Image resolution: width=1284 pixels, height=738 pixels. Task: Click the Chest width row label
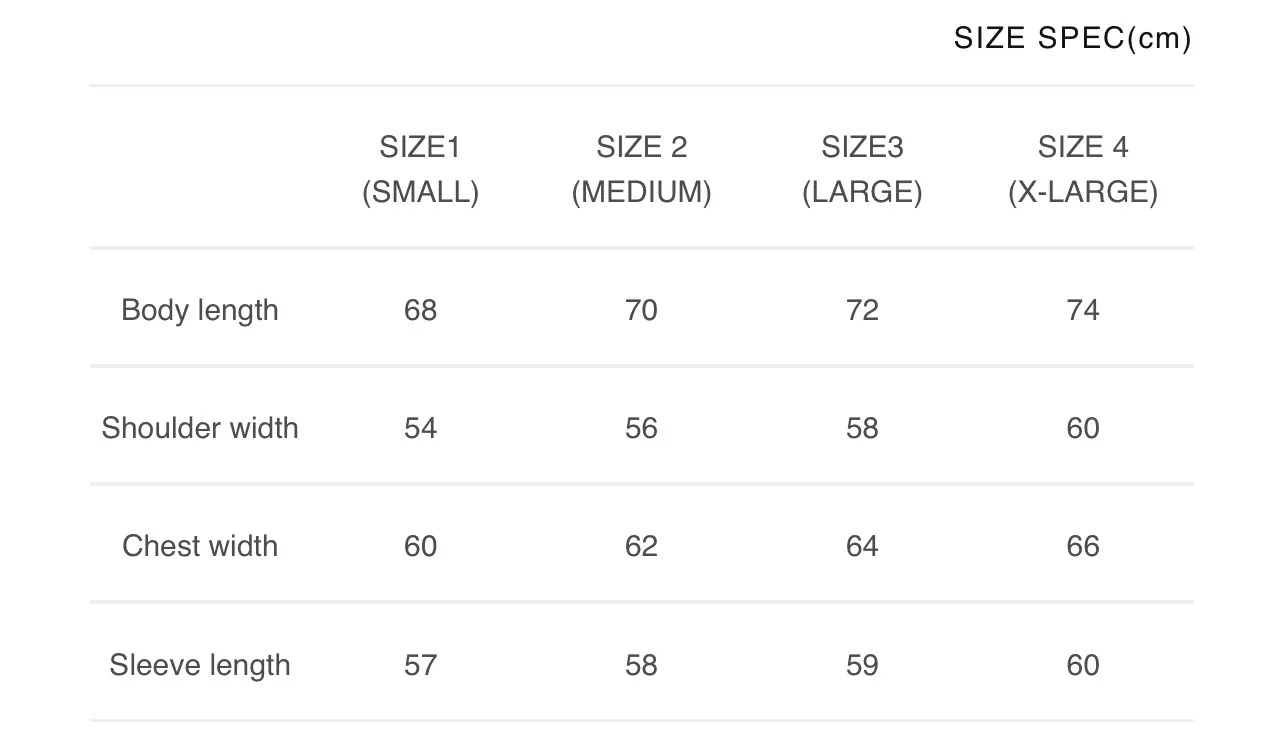tap(200, 546)
